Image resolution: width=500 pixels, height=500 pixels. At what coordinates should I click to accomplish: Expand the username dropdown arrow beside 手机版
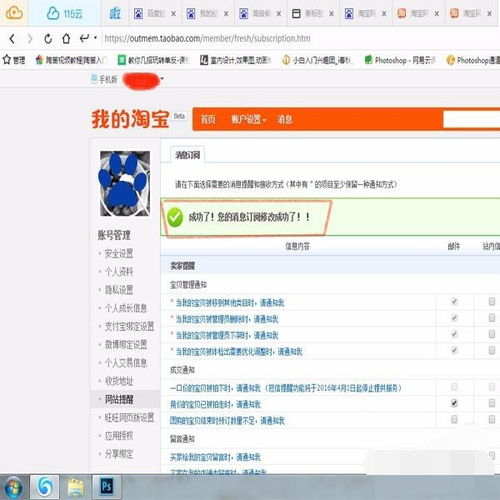click(x=162, y=79)
